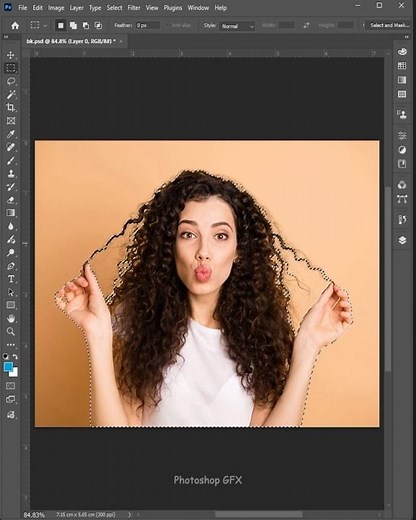Open the Properties sliders panel icon
Image resolution: width=416 pixels, height=520 pixels.
(x=402, y=135)
